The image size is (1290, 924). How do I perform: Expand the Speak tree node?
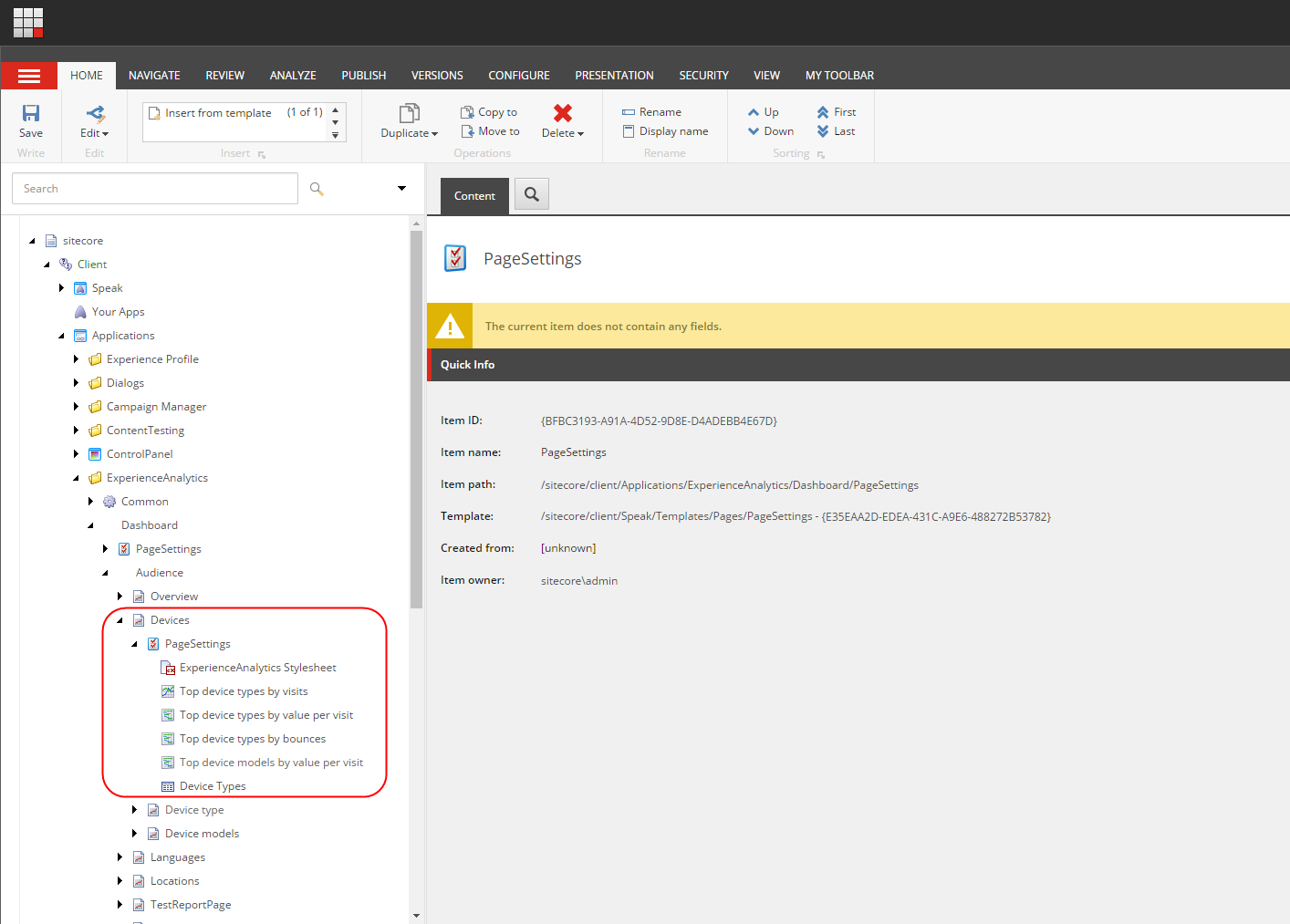[x=61, y=288]
